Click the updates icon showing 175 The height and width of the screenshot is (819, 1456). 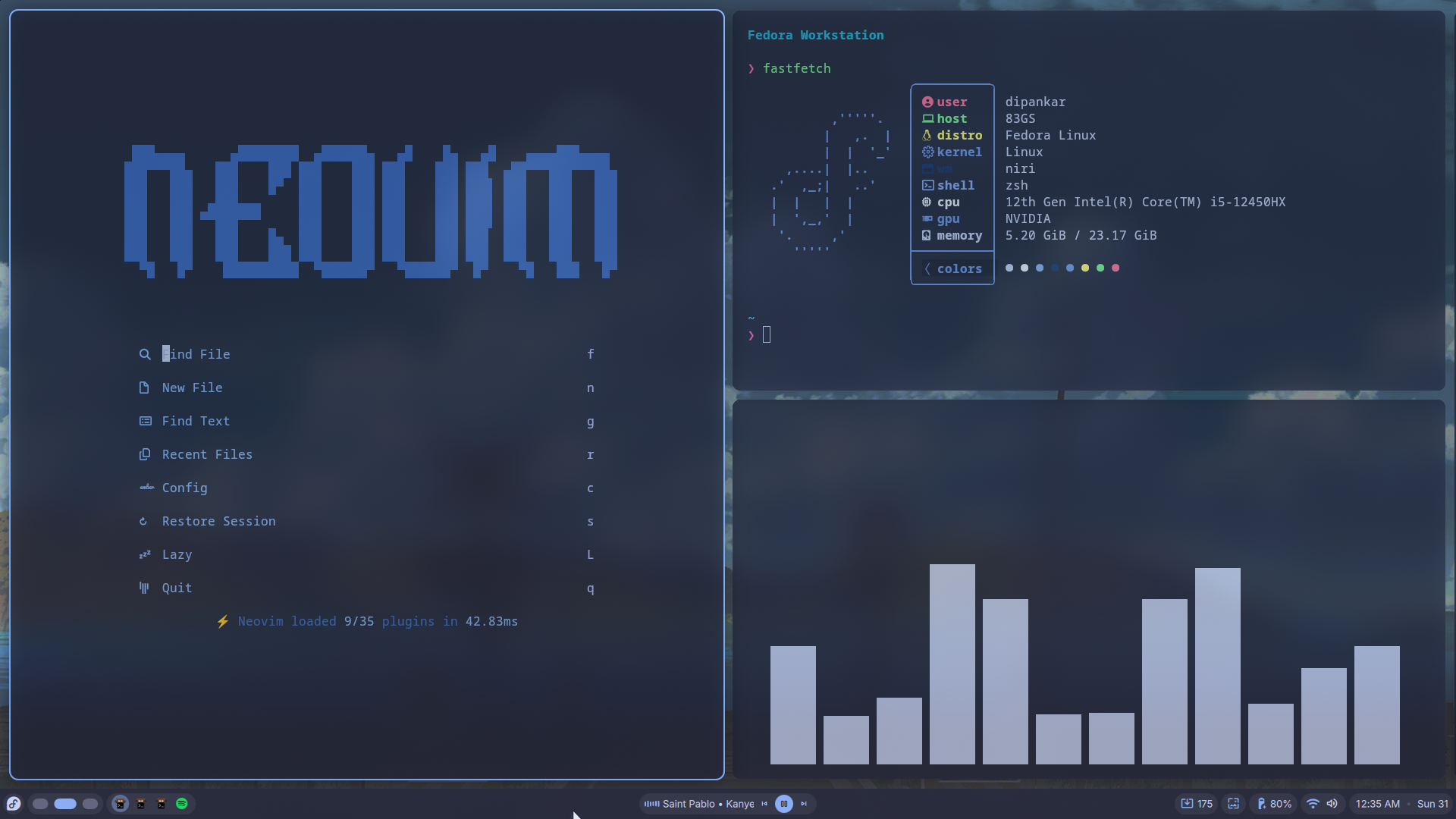1196,804
